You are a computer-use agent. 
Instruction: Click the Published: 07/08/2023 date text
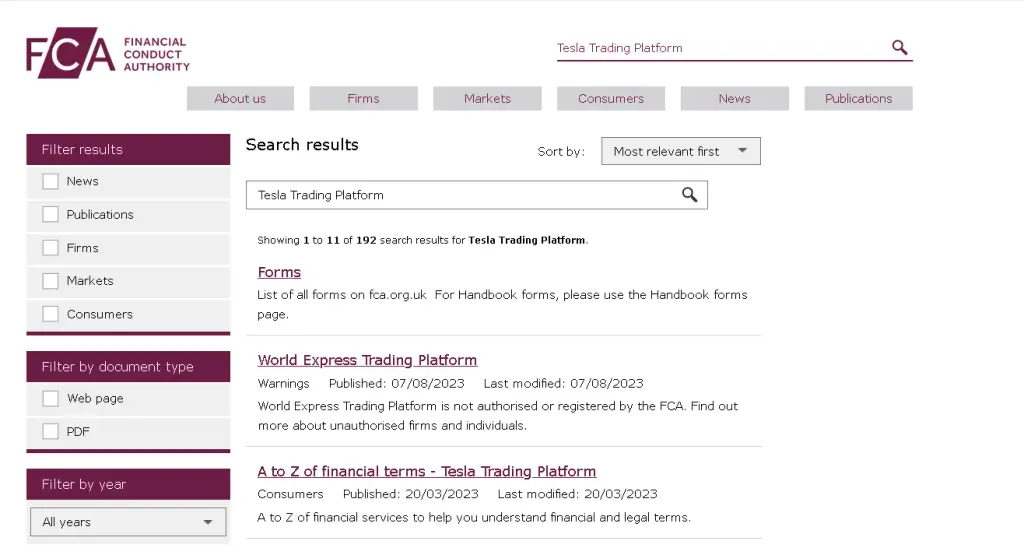pos(396,383)
